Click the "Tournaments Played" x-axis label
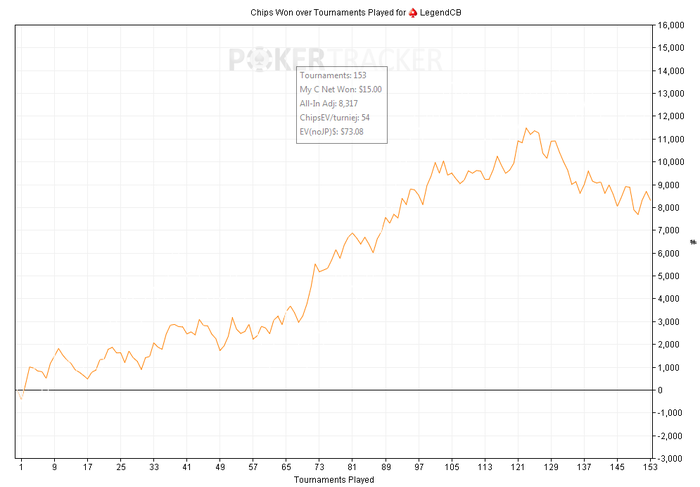The height and width of the screenshot is (487, 700). pos(334,480)
